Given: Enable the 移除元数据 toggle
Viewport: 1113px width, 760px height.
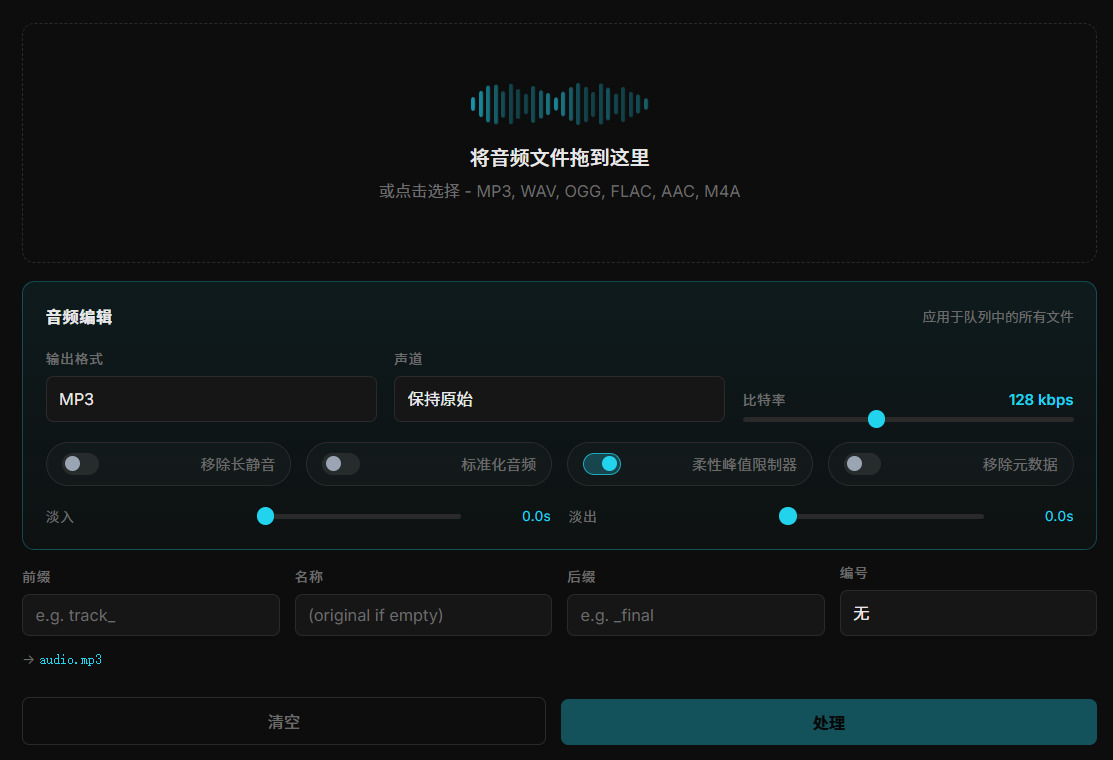Looking at the screenshot, I should point(862,464).
